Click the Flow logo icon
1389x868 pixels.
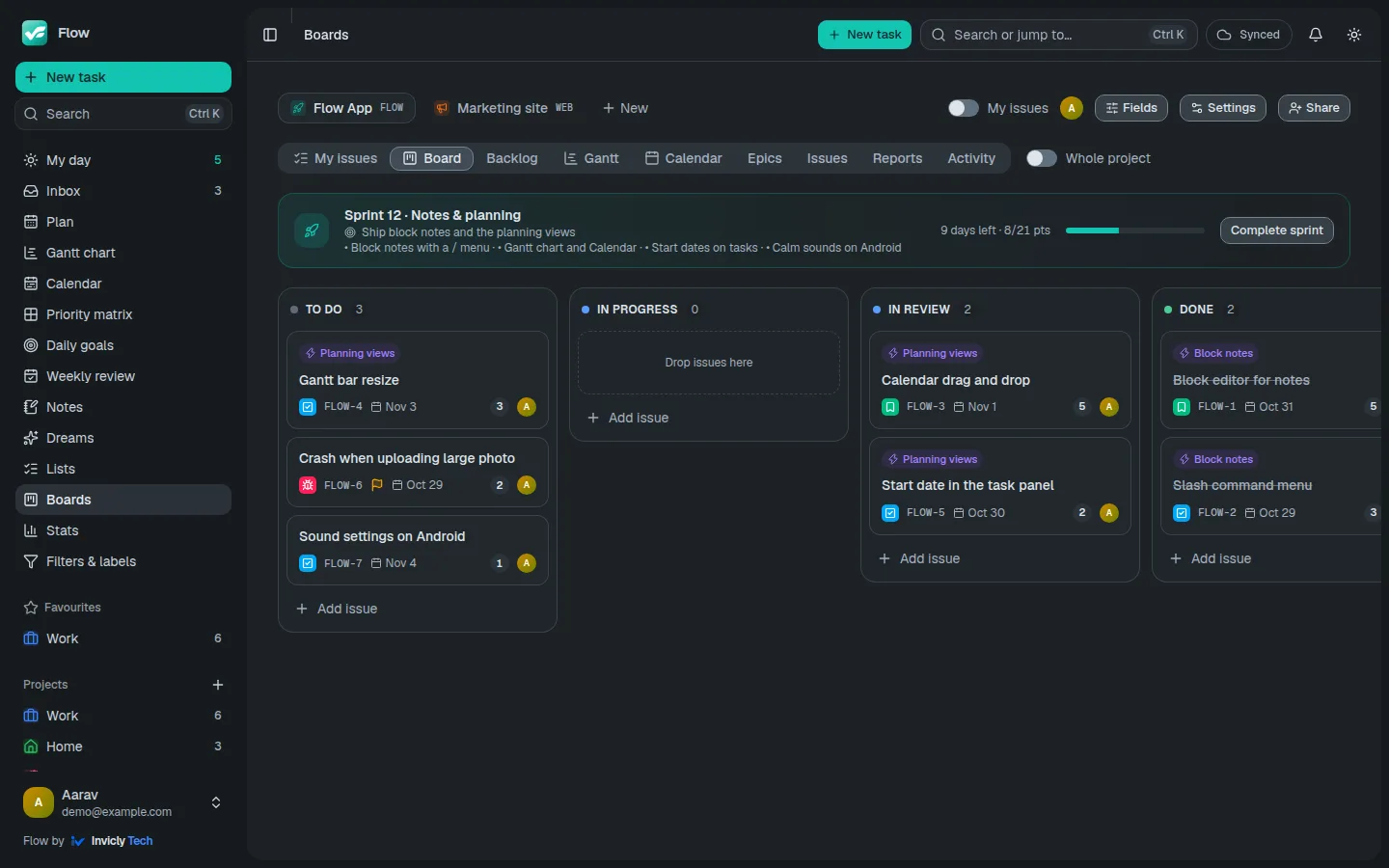pos(35,33)
